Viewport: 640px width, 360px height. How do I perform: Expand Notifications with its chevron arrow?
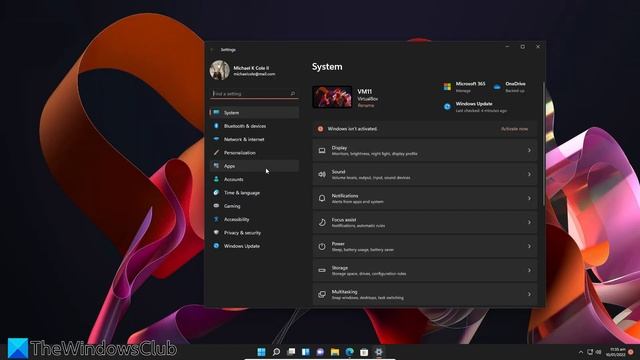(x=529, y=198)
